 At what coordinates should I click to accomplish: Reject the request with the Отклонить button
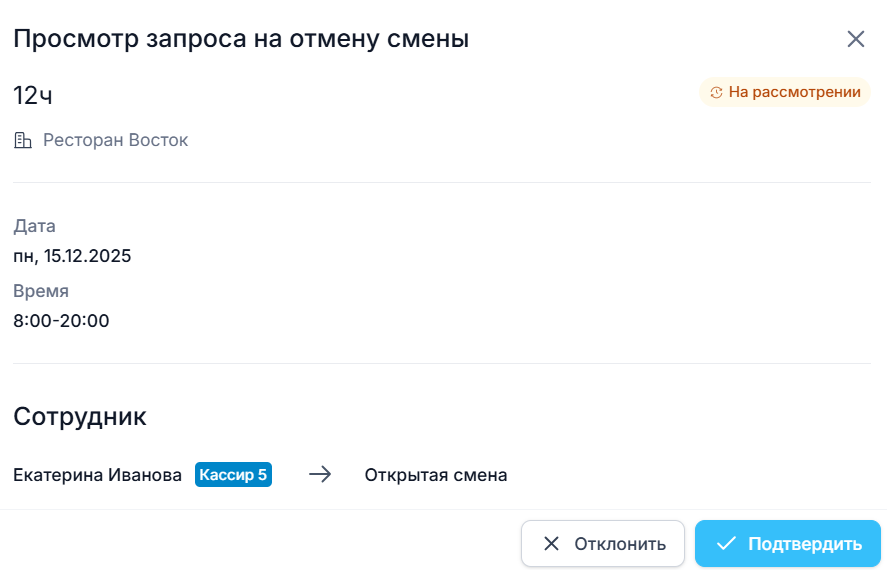pos(602,544)
